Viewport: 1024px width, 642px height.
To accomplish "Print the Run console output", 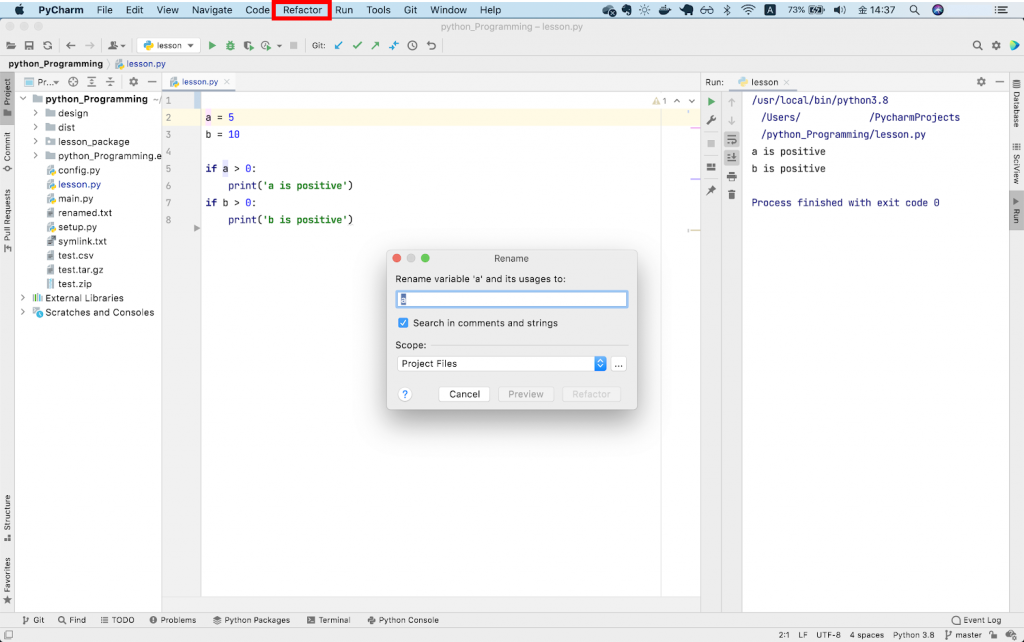I will point(731,176).
